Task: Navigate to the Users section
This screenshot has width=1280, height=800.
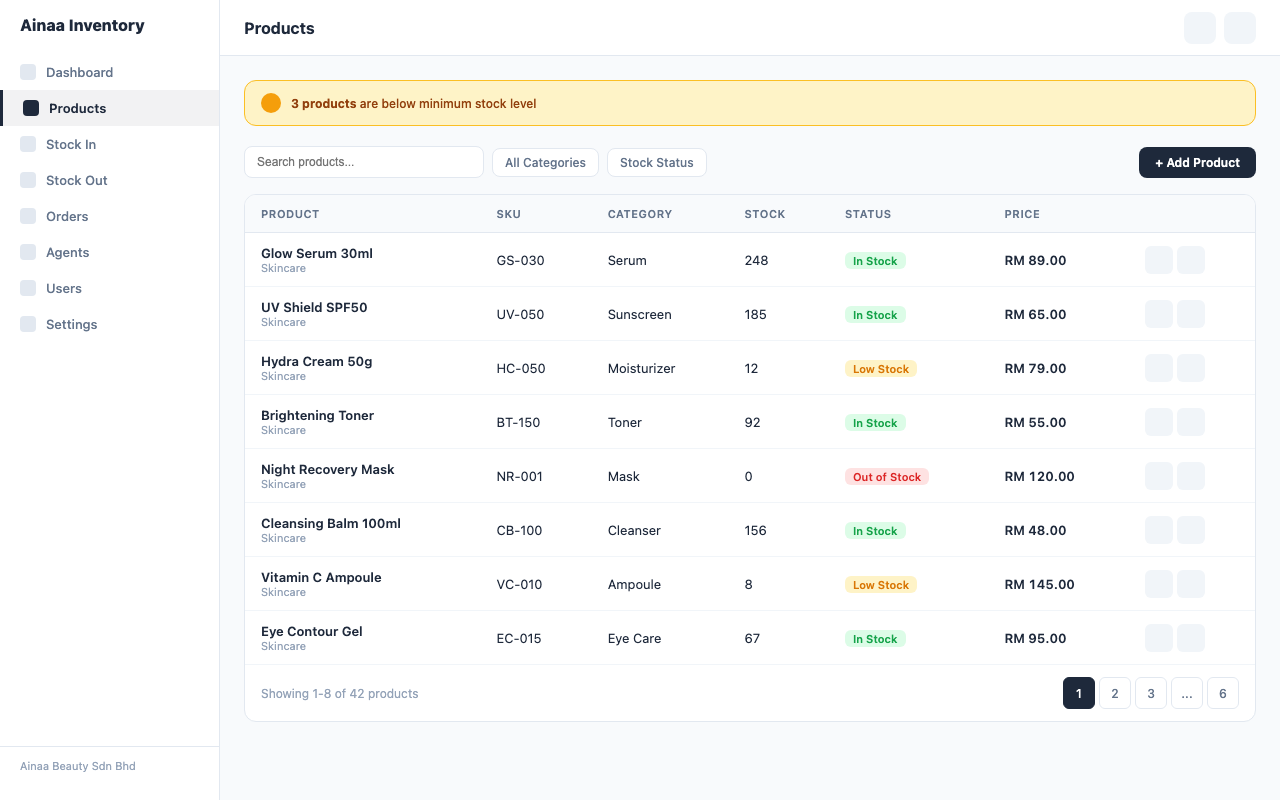Action: pos(64,288)
